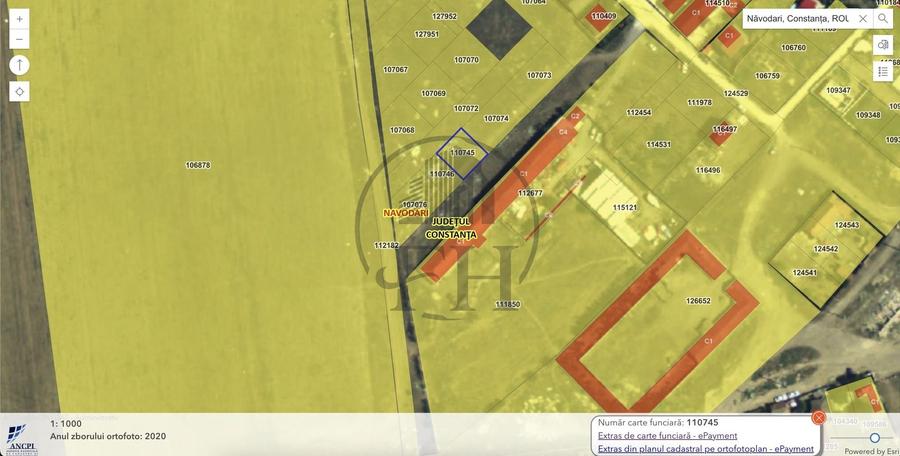Select large parcel 106878 on map

198,165
